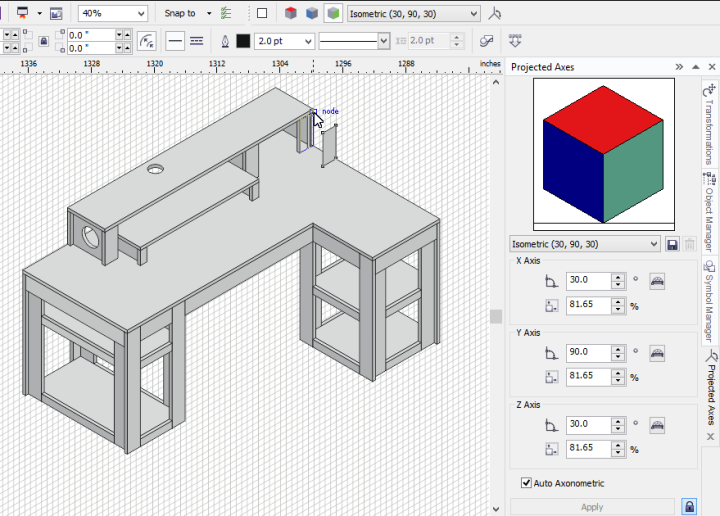Viewport: 720px width, 516px height.
Task: Click the application launcher monitor icon
Action: tap(22, 13)
